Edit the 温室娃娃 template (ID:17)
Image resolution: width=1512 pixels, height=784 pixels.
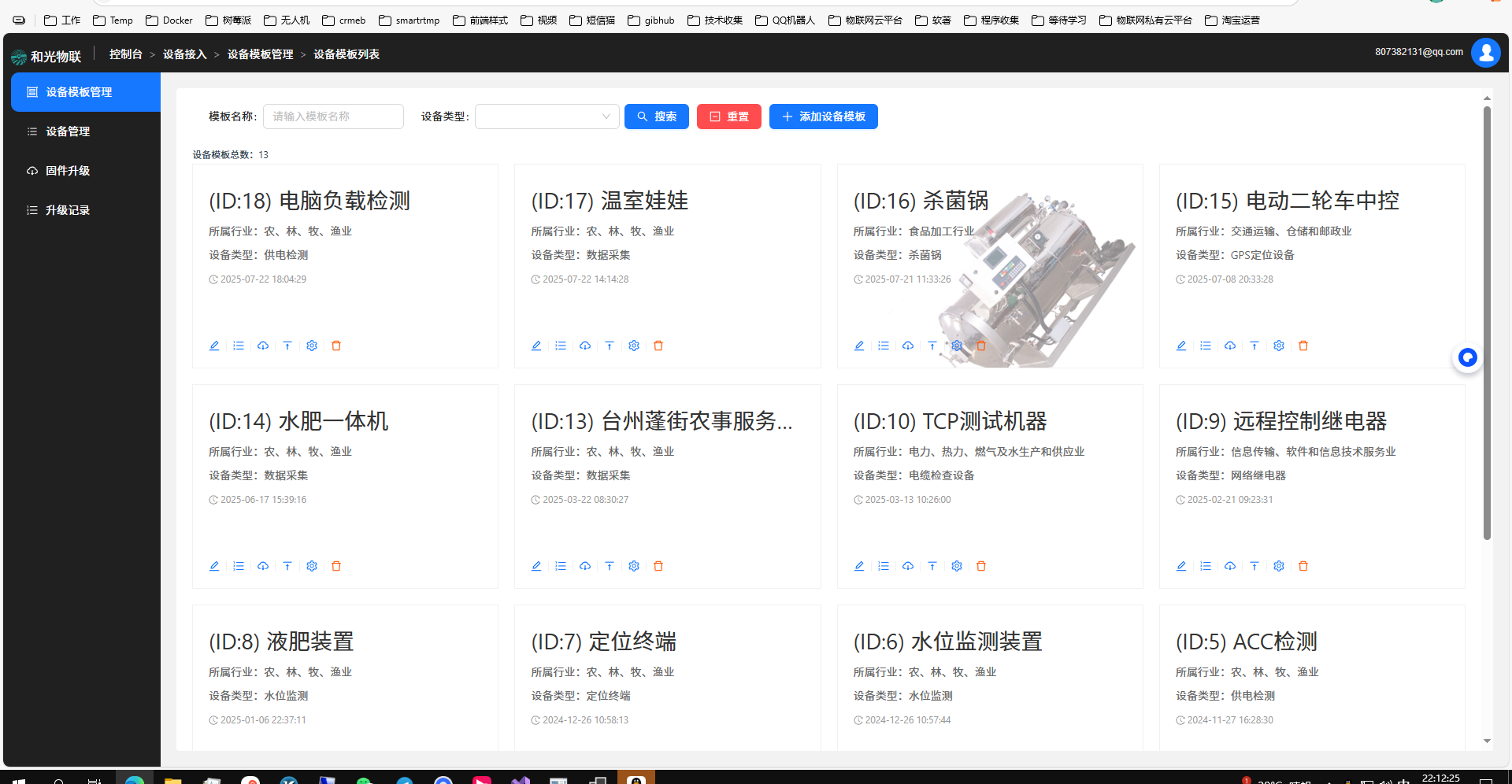536,346
